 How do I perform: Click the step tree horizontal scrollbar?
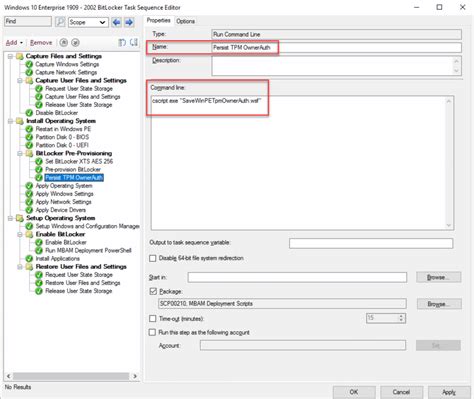71,376
